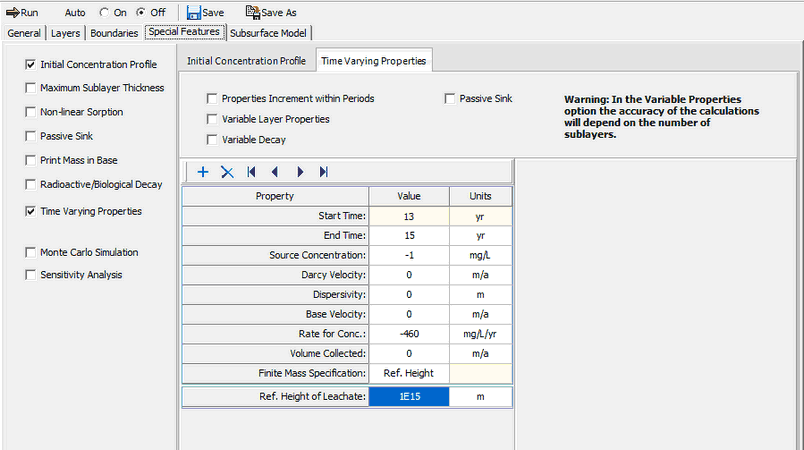
Task: Open the Initial Concentration Profile tab
Action: click(246, 61)
